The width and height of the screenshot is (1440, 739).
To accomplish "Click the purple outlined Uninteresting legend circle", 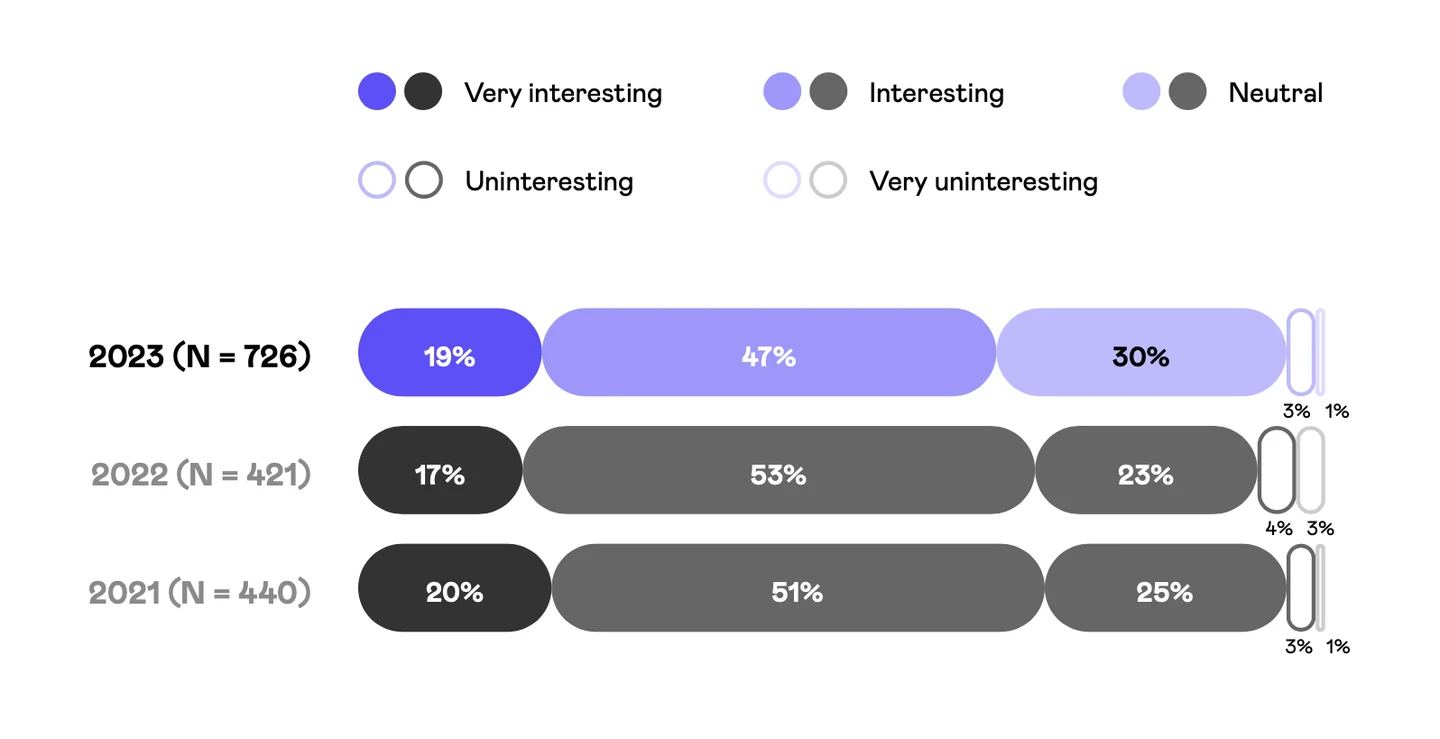I will (377, 180).
